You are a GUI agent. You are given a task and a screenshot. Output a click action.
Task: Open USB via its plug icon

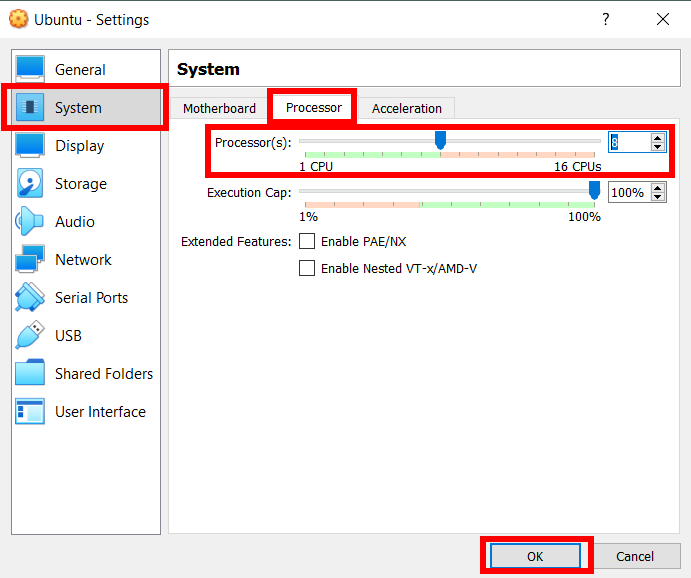click(x=30, y=335)
